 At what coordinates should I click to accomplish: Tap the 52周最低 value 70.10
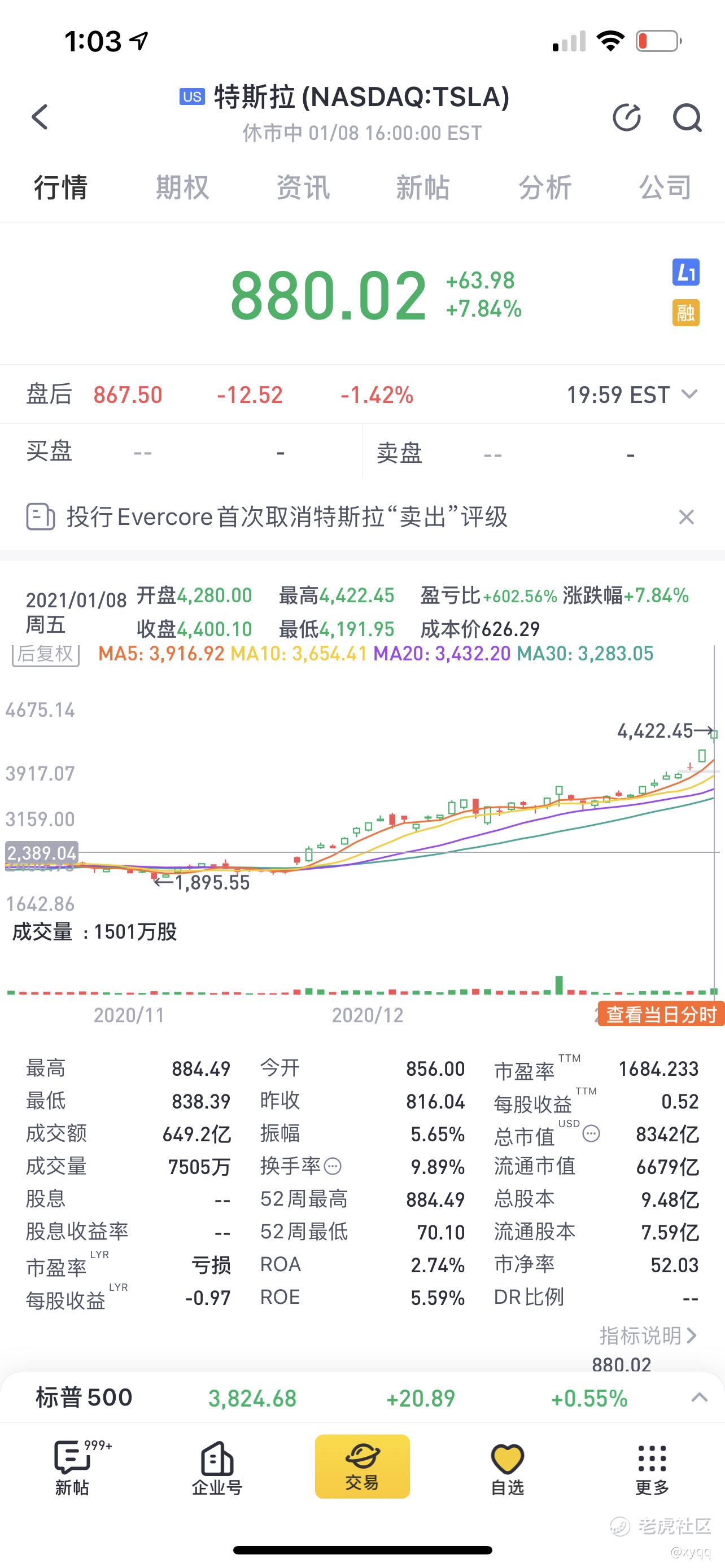(x=442, y=1233)
